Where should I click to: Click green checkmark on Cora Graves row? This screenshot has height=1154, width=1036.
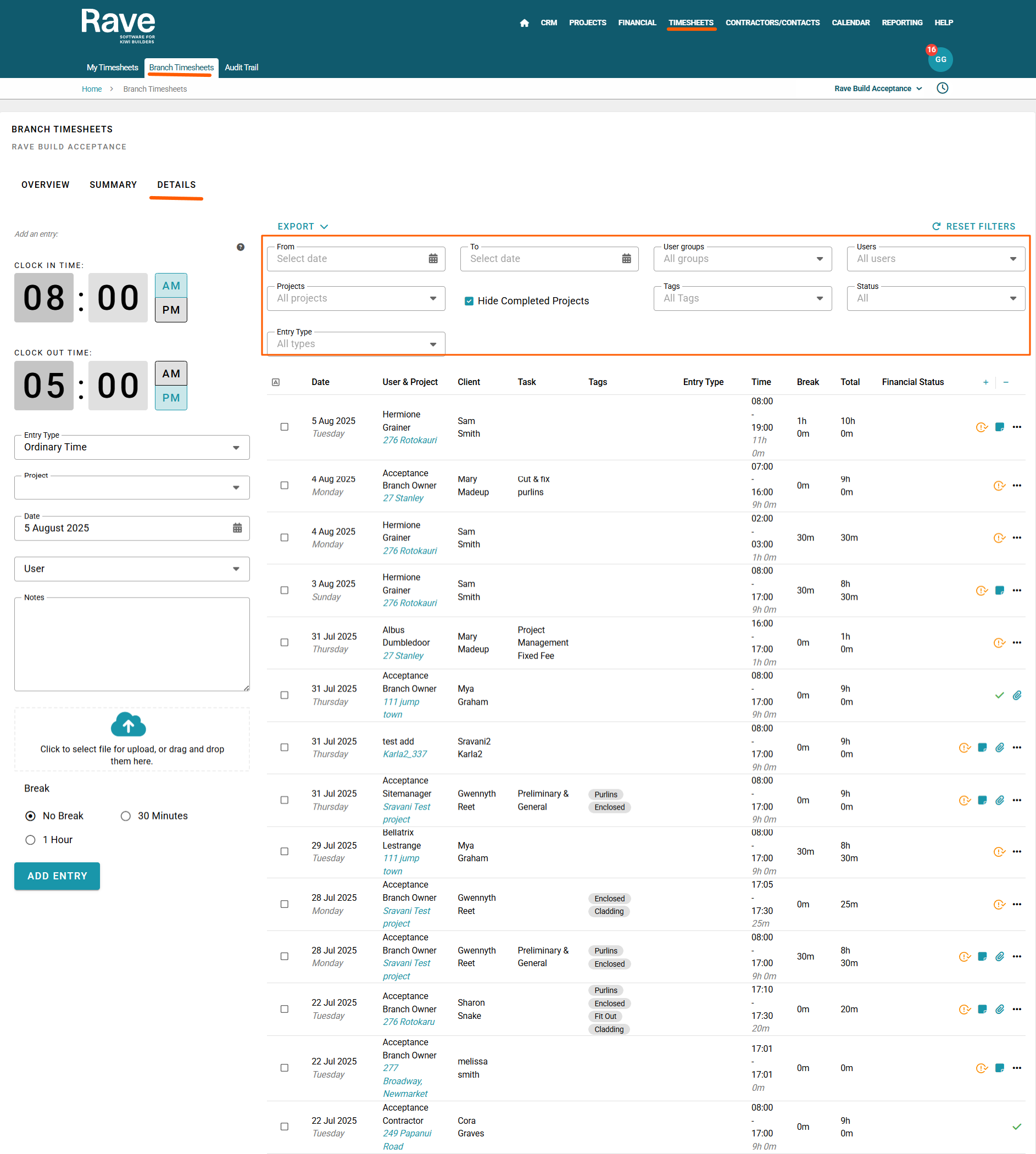tap(1017, 1127)
